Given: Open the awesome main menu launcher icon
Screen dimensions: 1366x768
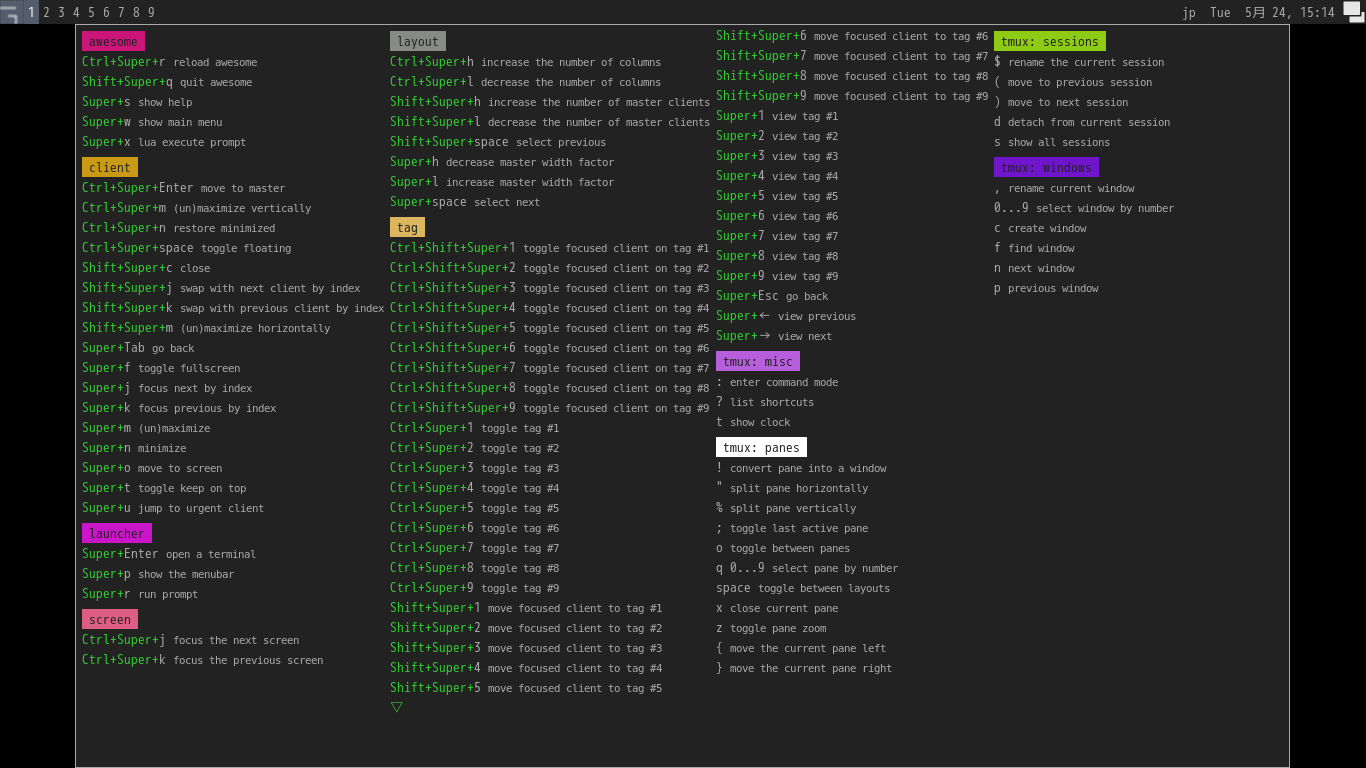Looking at the screenshot, I should point(10,12).
